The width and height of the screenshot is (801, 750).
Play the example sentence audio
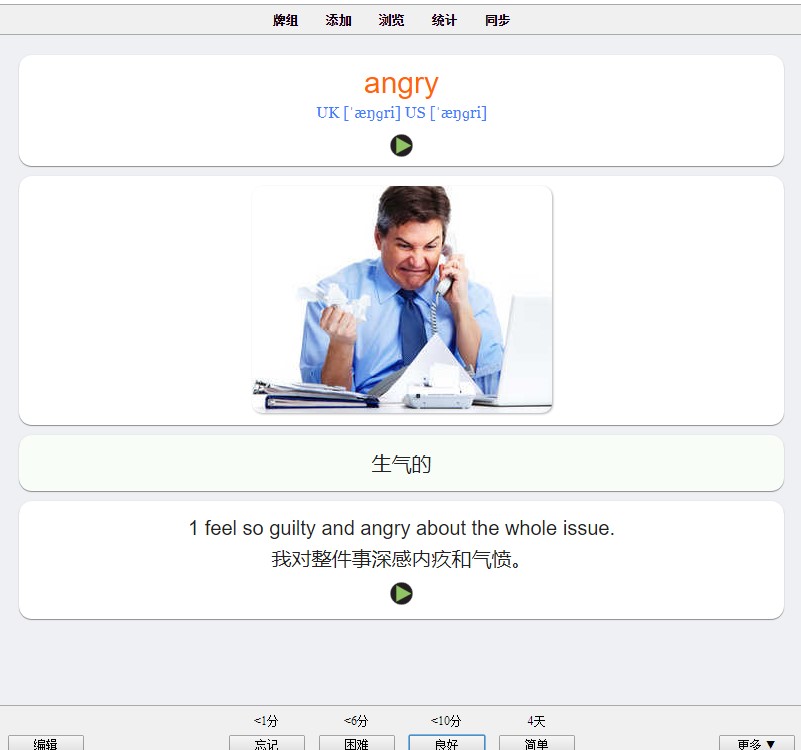click(x=401, y=594)
